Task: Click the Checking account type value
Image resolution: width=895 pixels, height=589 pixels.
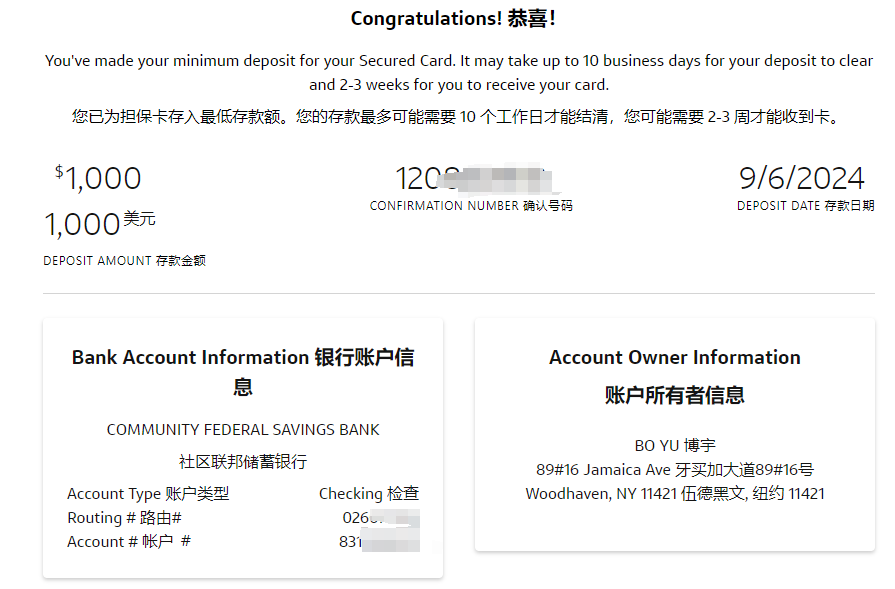Action: (x=369, y=494)
